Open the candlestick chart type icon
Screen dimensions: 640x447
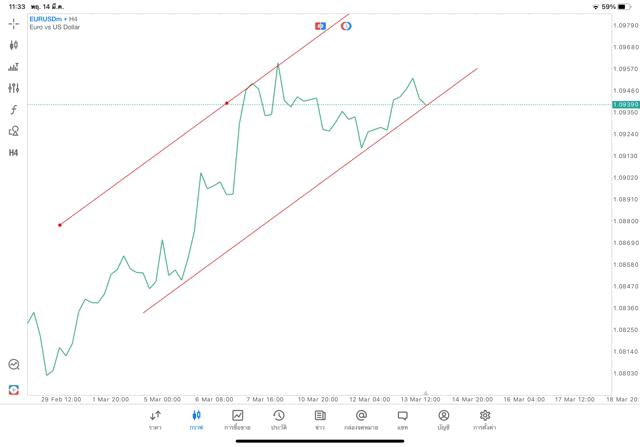coord(14,45)
